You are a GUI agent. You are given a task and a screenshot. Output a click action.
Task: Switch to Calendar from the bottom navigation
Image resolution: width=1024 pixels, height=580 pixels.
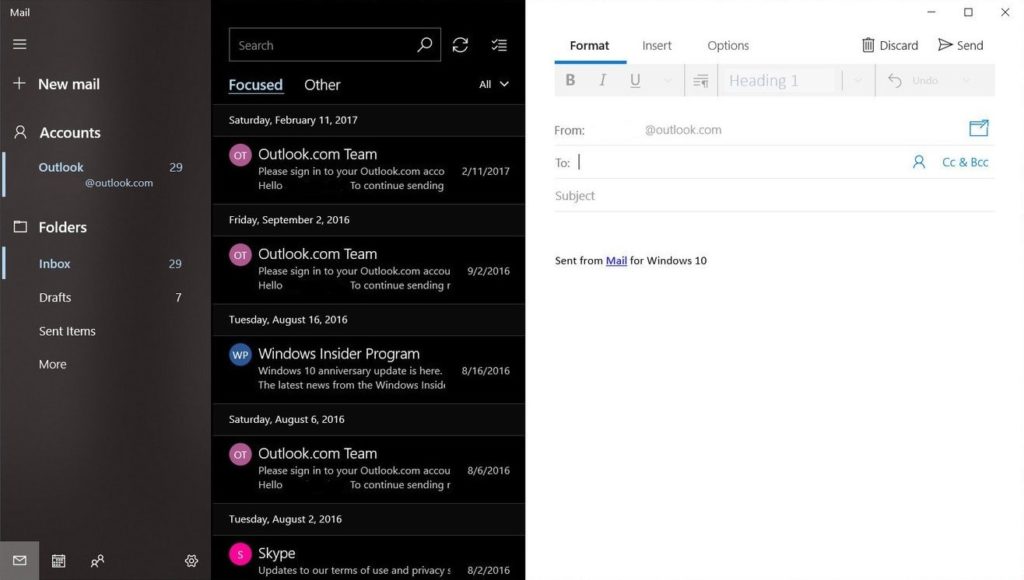[58, 561]
